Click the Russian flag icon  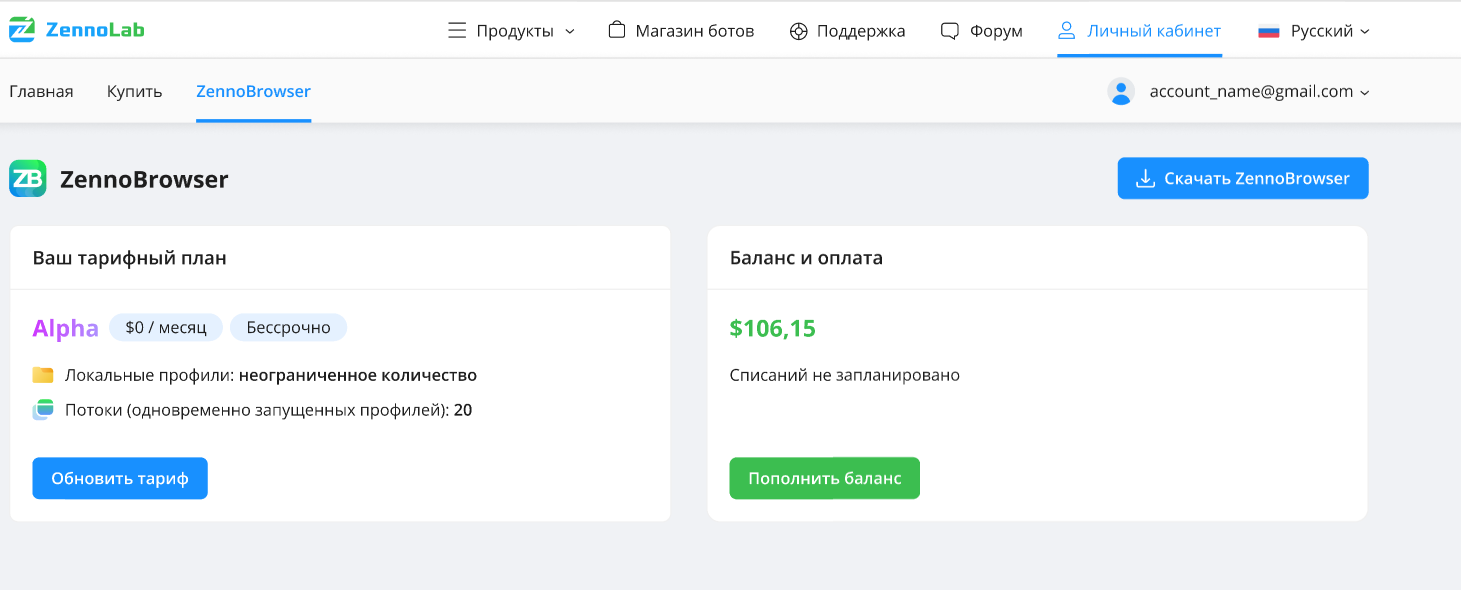click(1269, 31)
